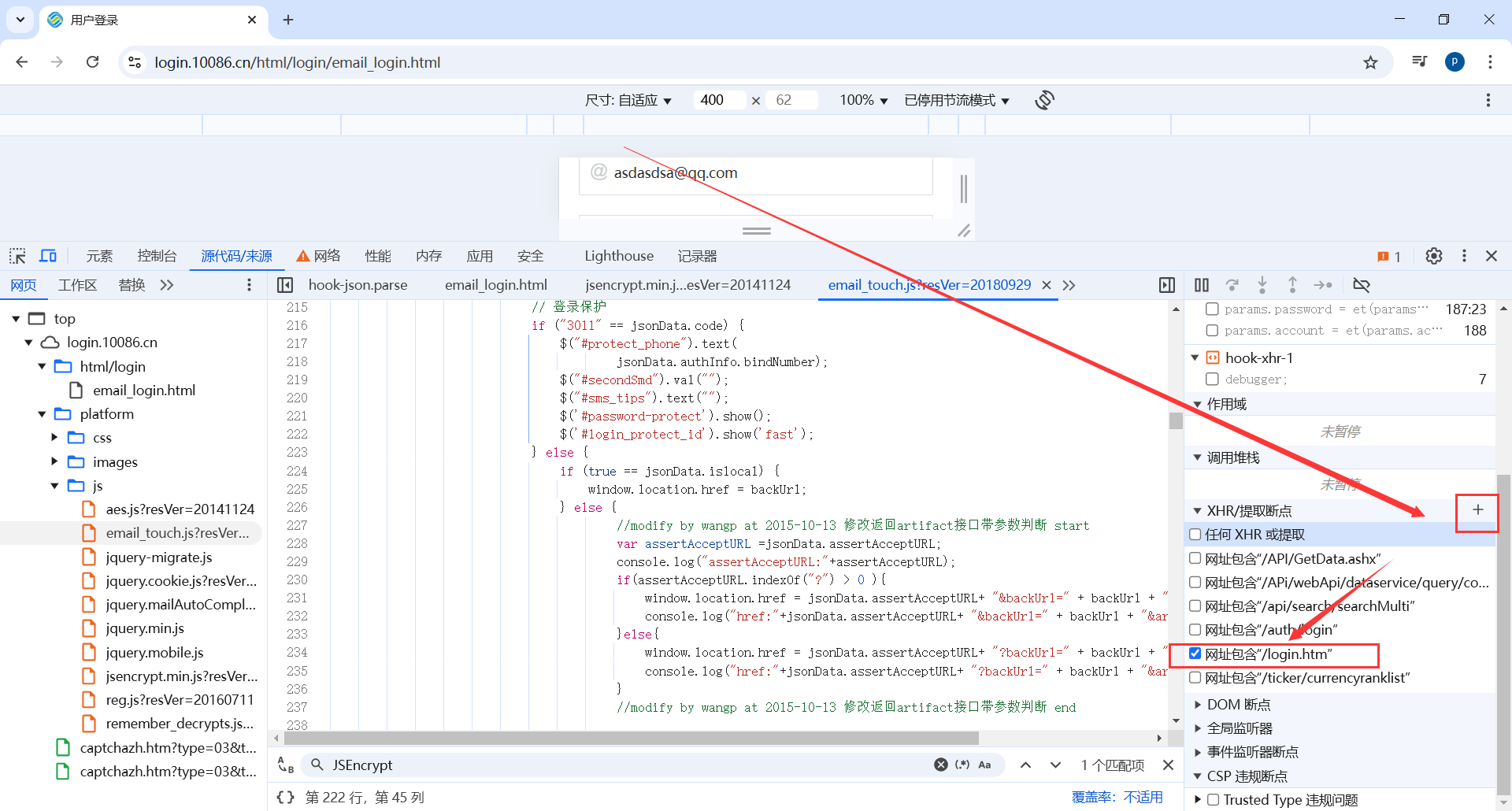Click the step over next function icon
The height and width of the screenshot is (811, 1512).
(1232, 285)
